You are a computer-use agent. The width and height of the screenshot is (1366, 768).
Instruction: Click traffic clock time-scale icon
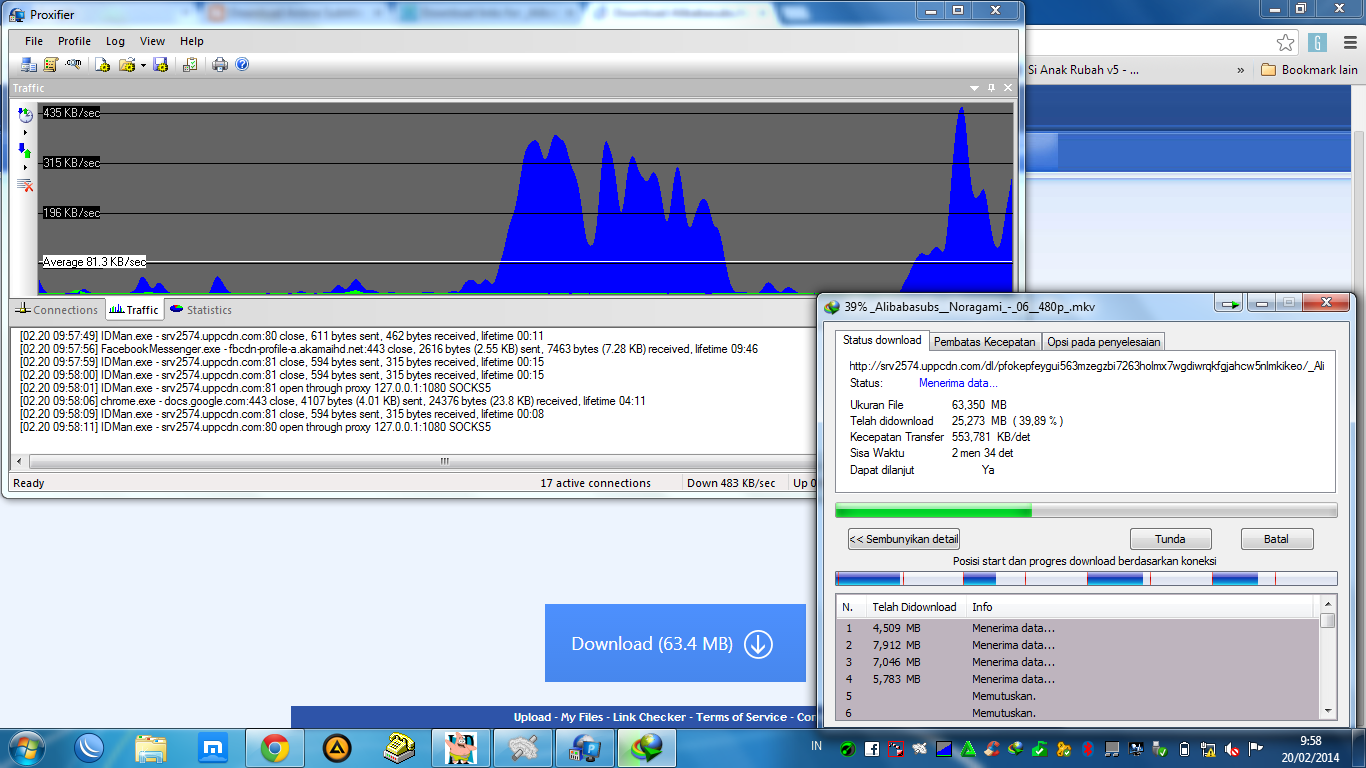[x=25, y=115]
